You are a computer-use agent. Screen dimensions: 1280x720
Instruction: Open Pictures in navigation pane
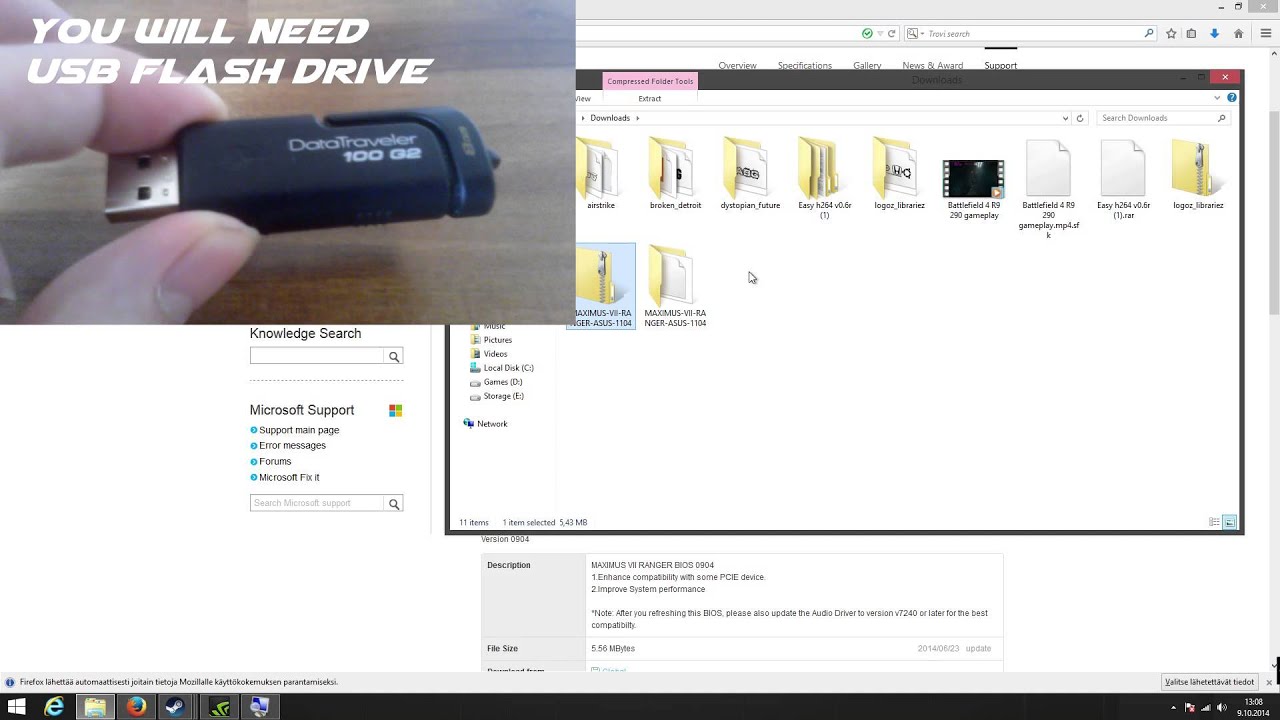click(498, 340)
